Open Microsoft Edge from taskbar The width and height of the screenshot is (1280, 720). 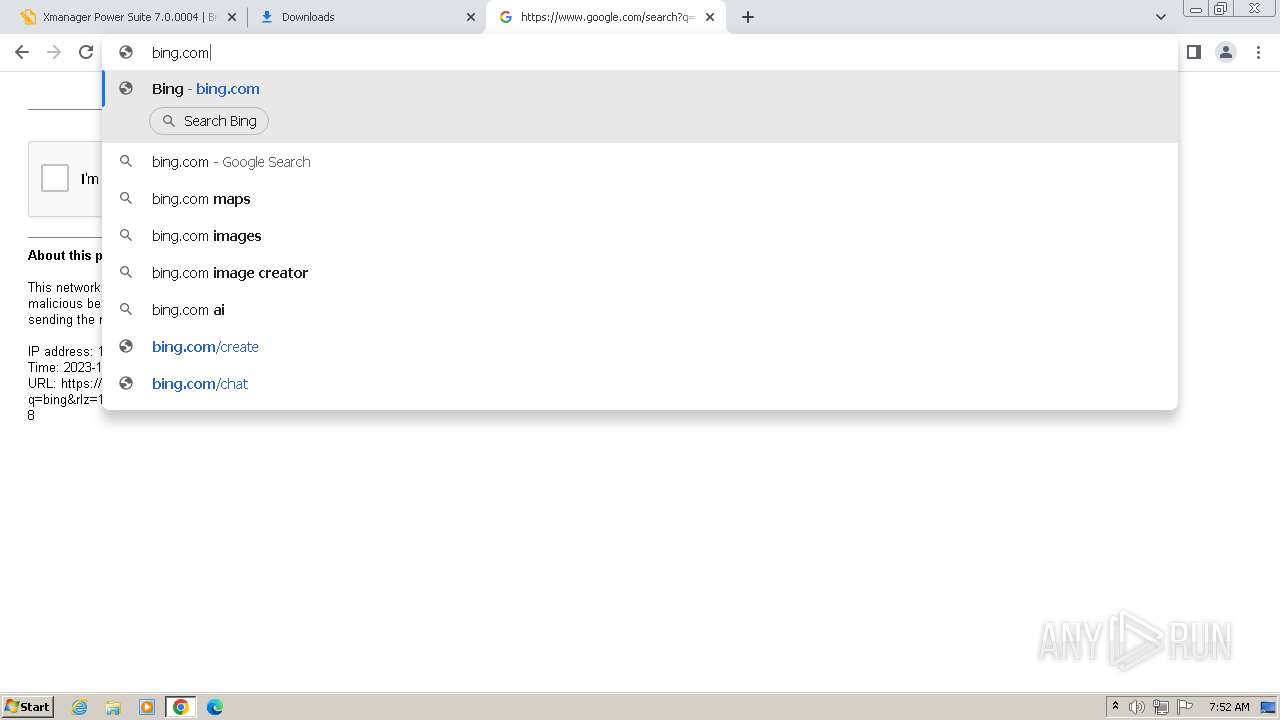click(x=215, y=707)
